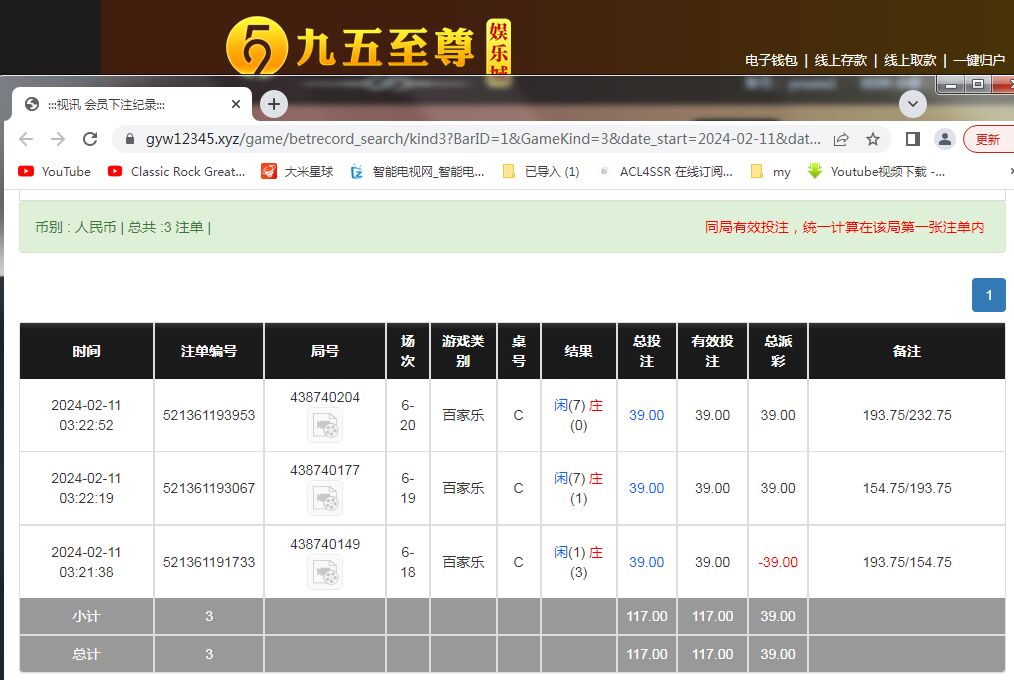The height and width of the screenshot is (680, 1014).
Task: Open YouTube bookmark
Action: 54,171
